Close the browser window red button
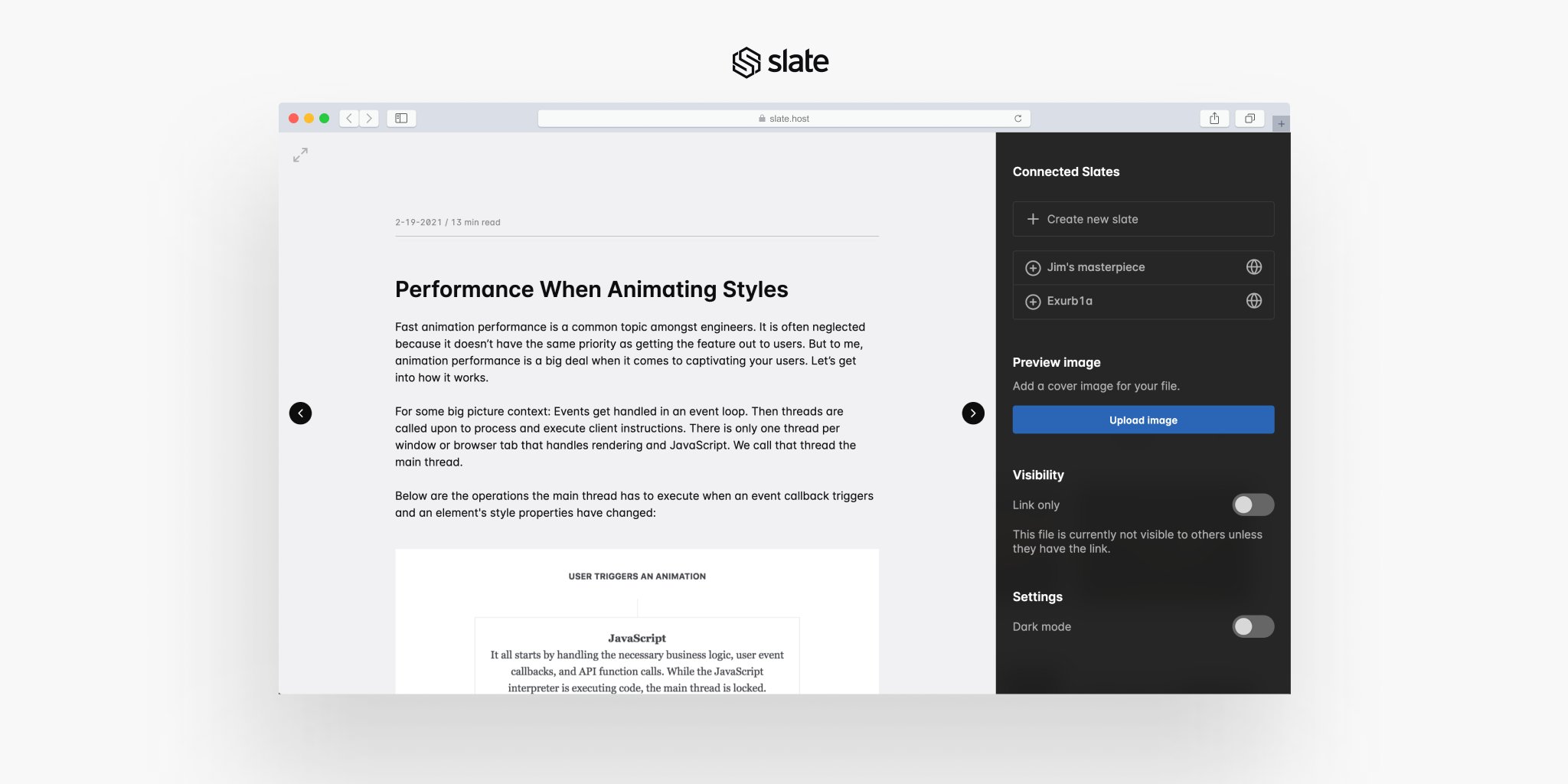This screenshot has width=1568, height=784. [293, 118]
